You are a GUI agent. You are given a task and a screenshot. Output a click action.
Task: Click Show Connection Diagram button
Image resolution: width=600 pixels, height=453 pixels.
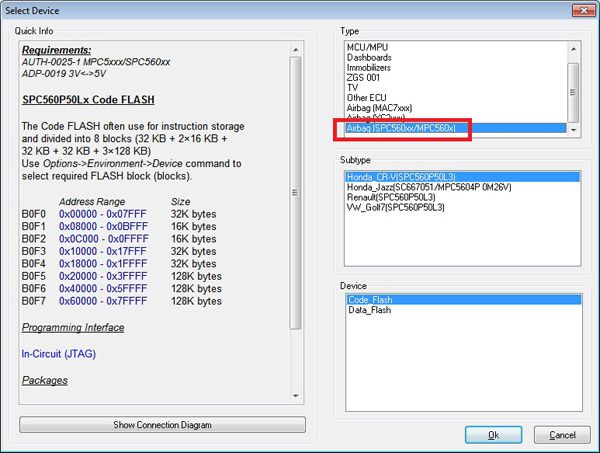click(x=162, y=425)
